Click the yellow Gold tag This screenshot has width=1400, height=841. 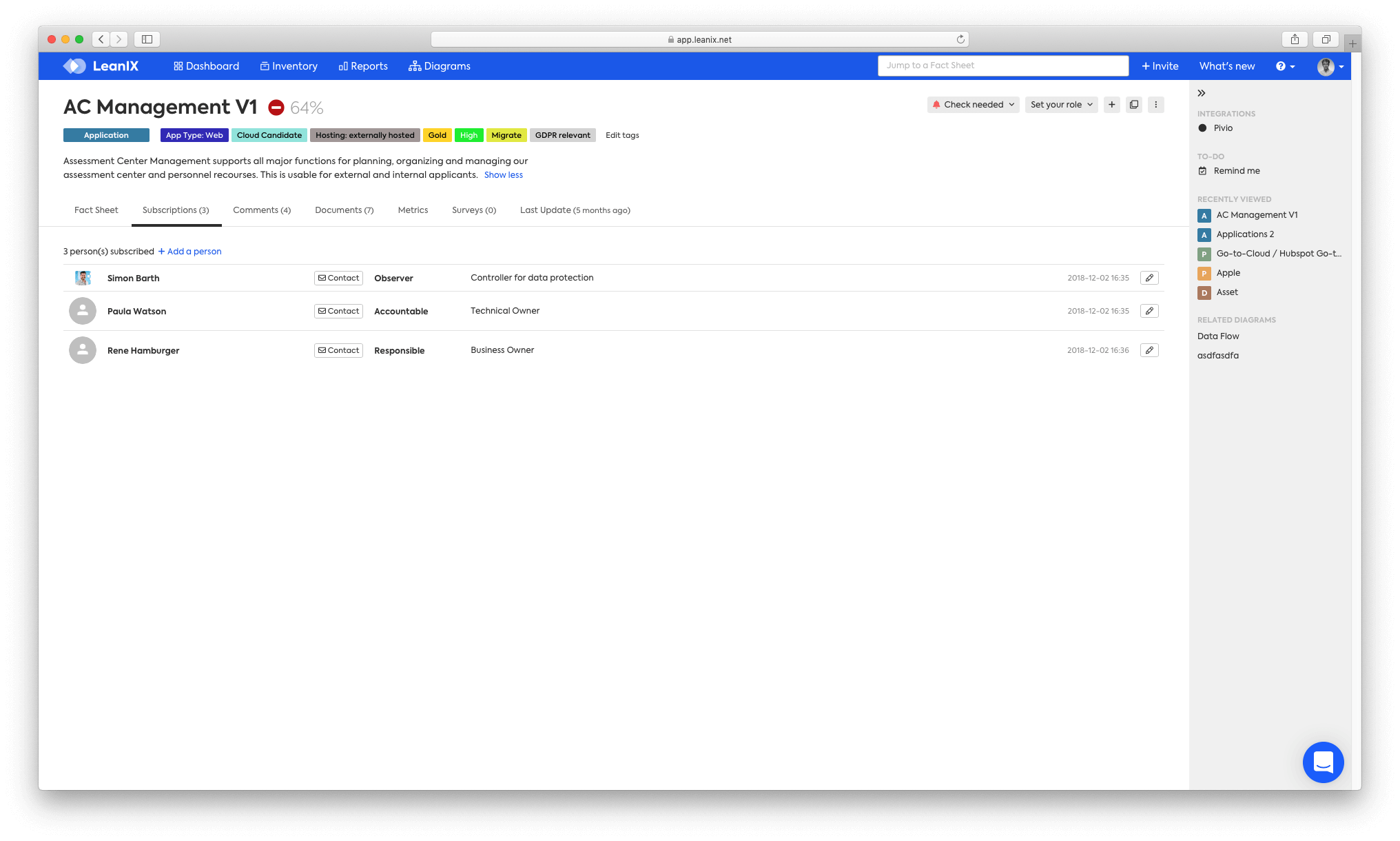pyautogui.click(x=437, y=135)
